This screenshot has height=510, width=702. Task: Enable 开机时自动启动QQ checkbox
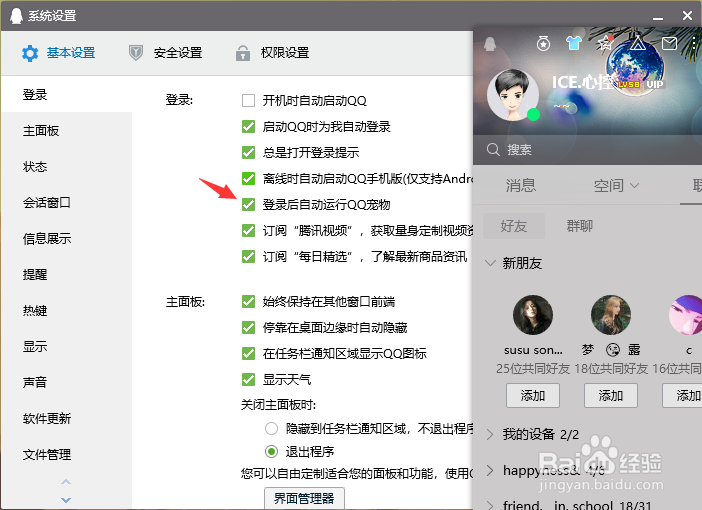coord(248,100)
